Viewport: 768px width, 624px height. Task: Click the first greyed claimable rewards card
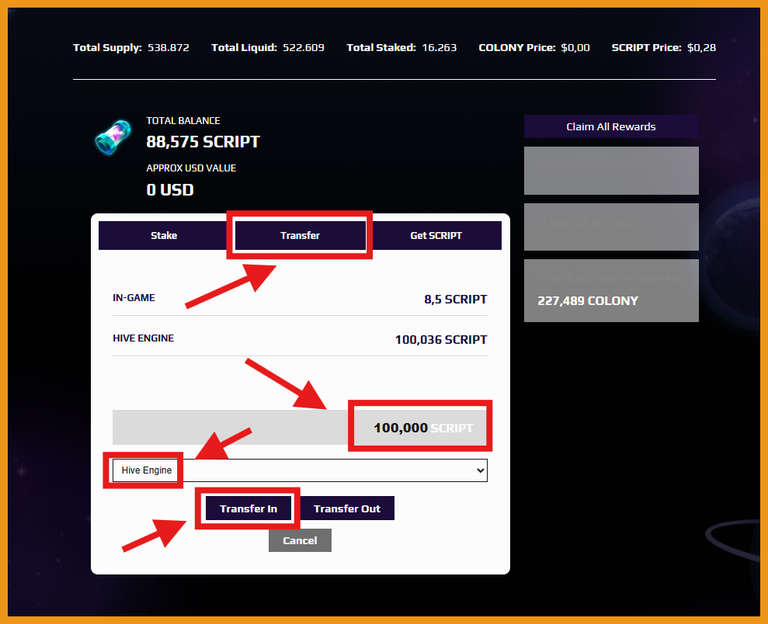[x=611, y=170]
